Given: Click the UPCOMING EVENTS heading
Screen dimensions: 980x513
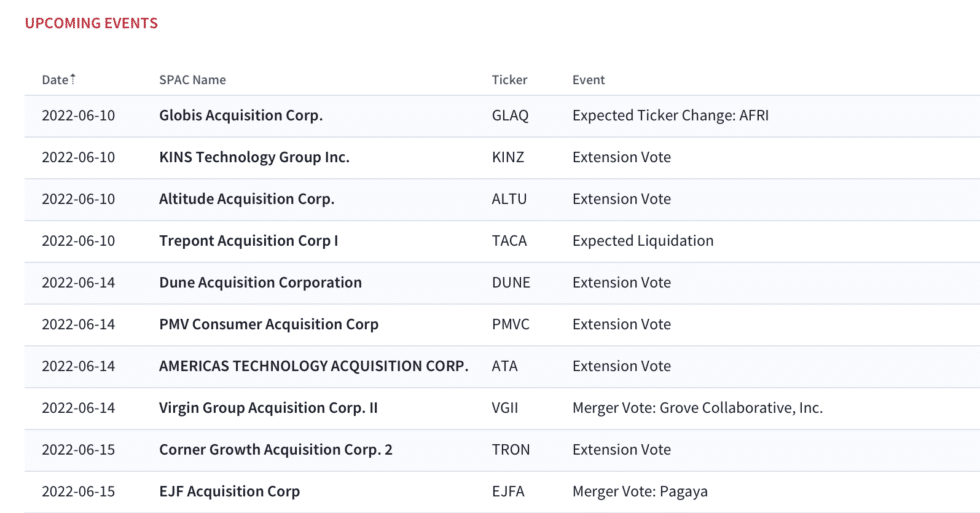Looking at the screenshot, I should [x=91, y=23].
